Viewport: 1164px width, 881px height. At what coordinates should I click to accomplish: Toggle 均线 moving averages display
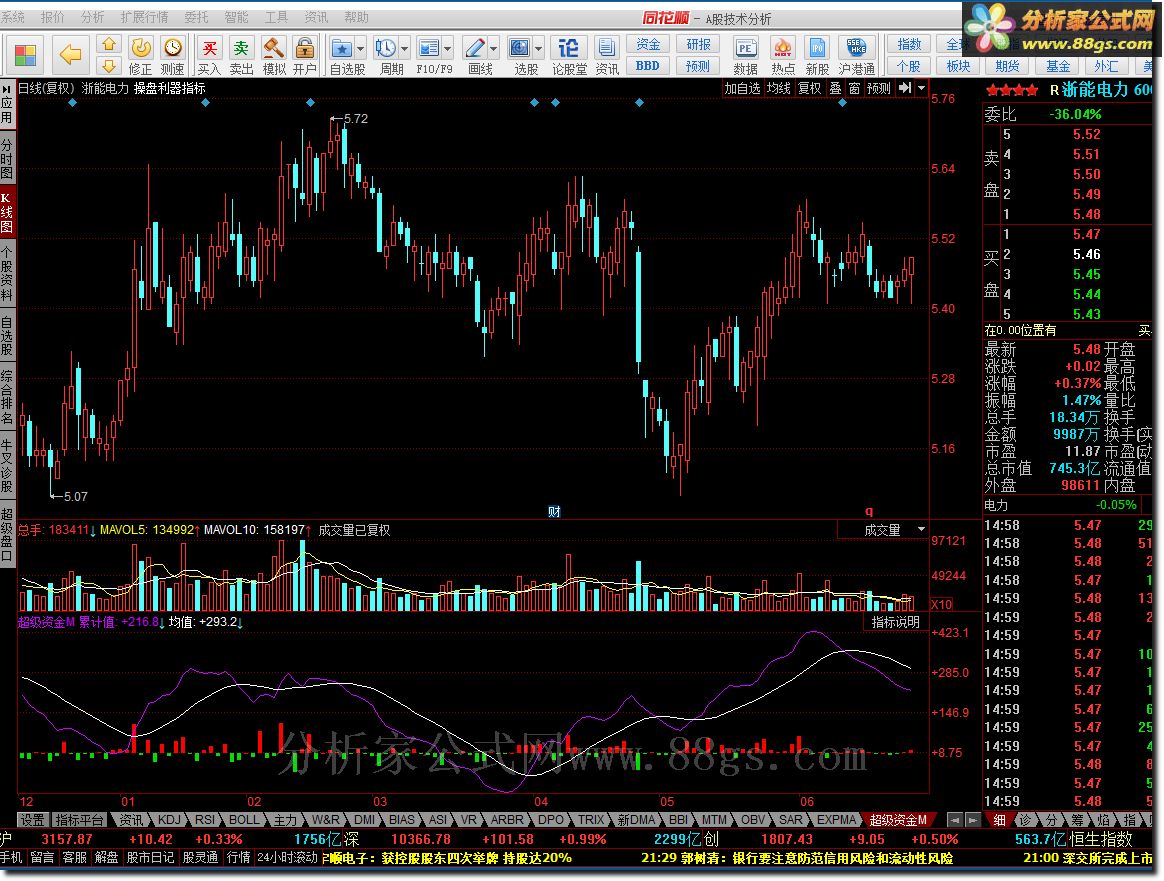tap(779, 88)
